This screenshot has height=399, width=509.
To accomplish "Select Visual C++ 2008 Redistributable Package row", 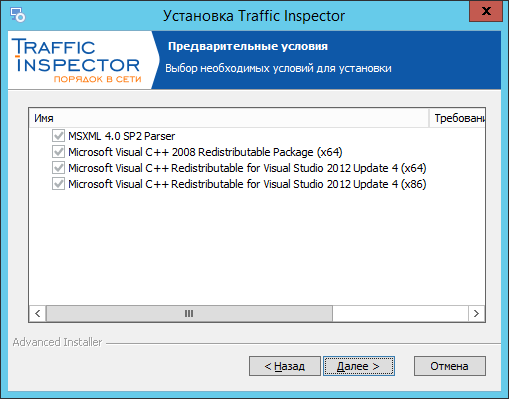I will [x=205, y=152].
